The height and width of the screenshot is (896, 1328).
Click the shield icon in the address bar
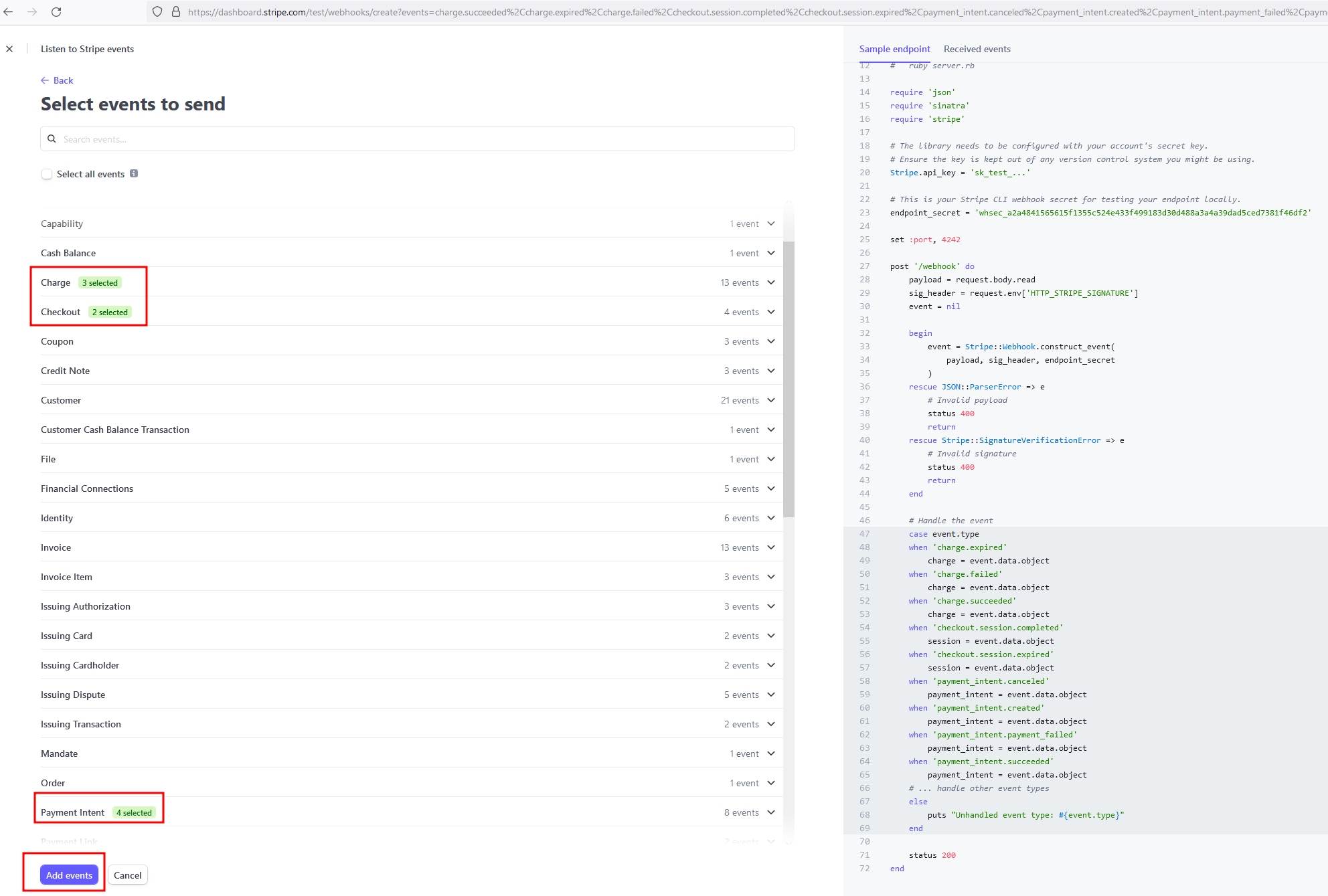tap(157, 12)
